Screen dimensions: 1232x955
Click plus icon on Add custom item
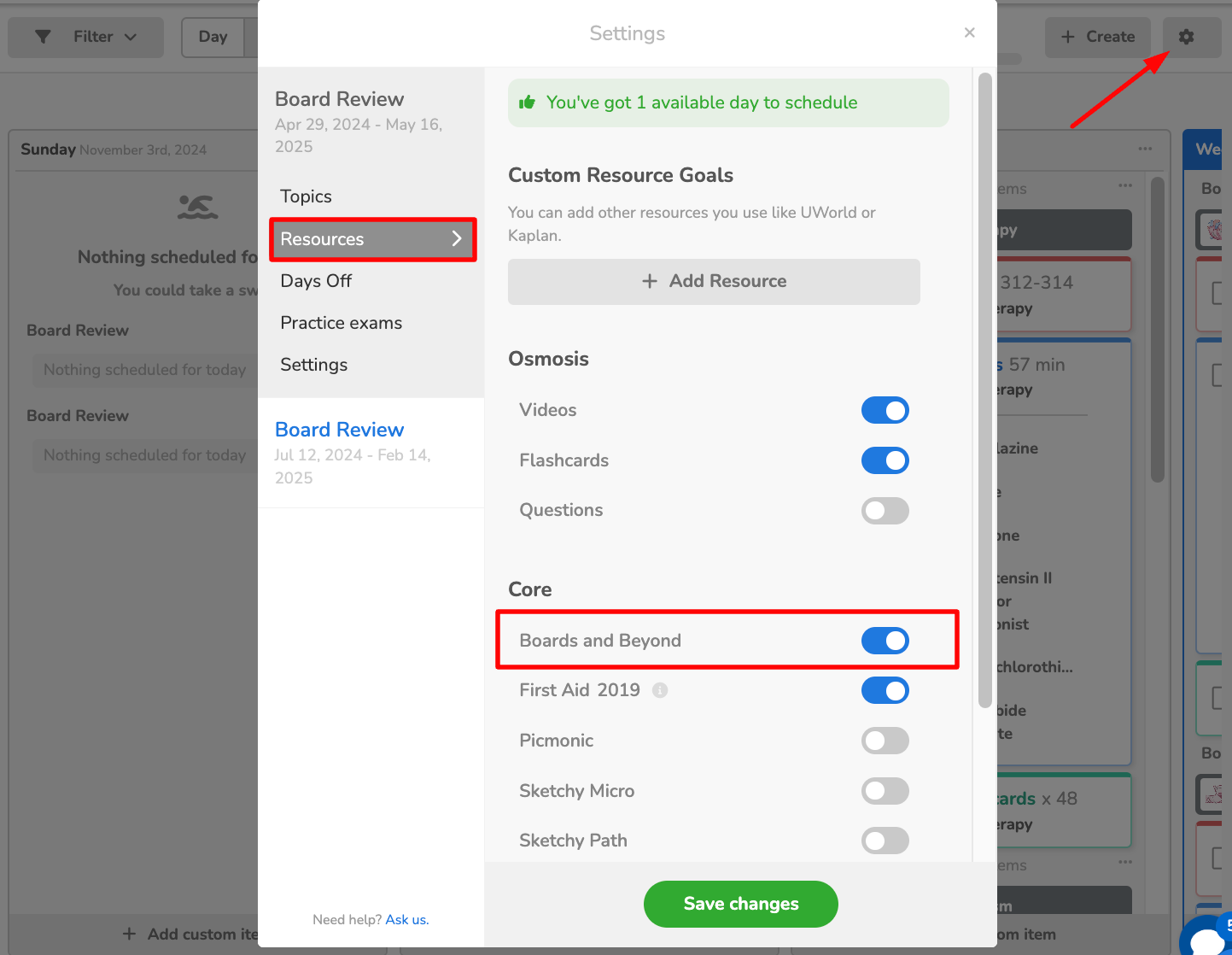point(129,934)
